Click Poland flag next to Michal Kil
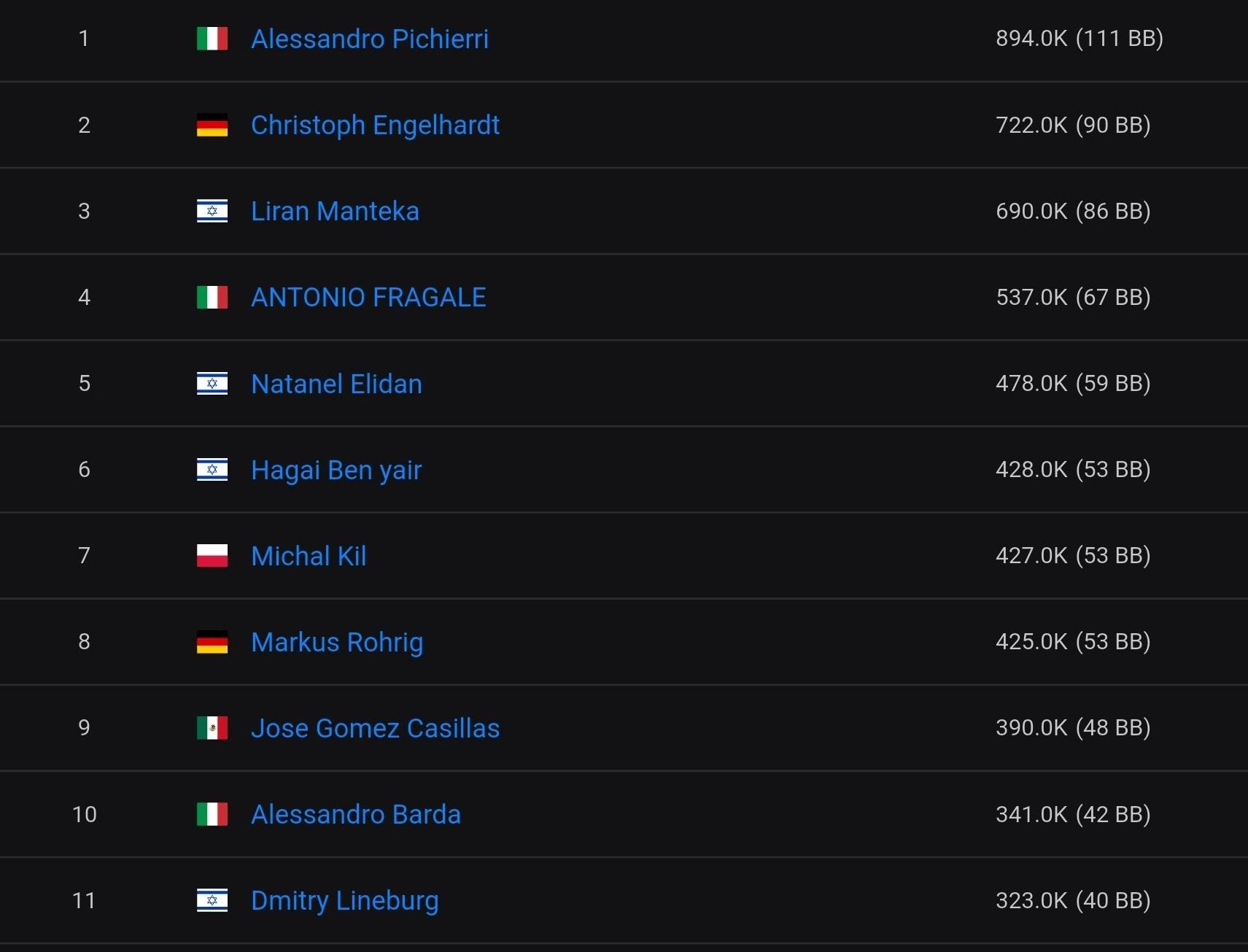Viewport: 1248px width, 952px height. [x=212, y=556]
